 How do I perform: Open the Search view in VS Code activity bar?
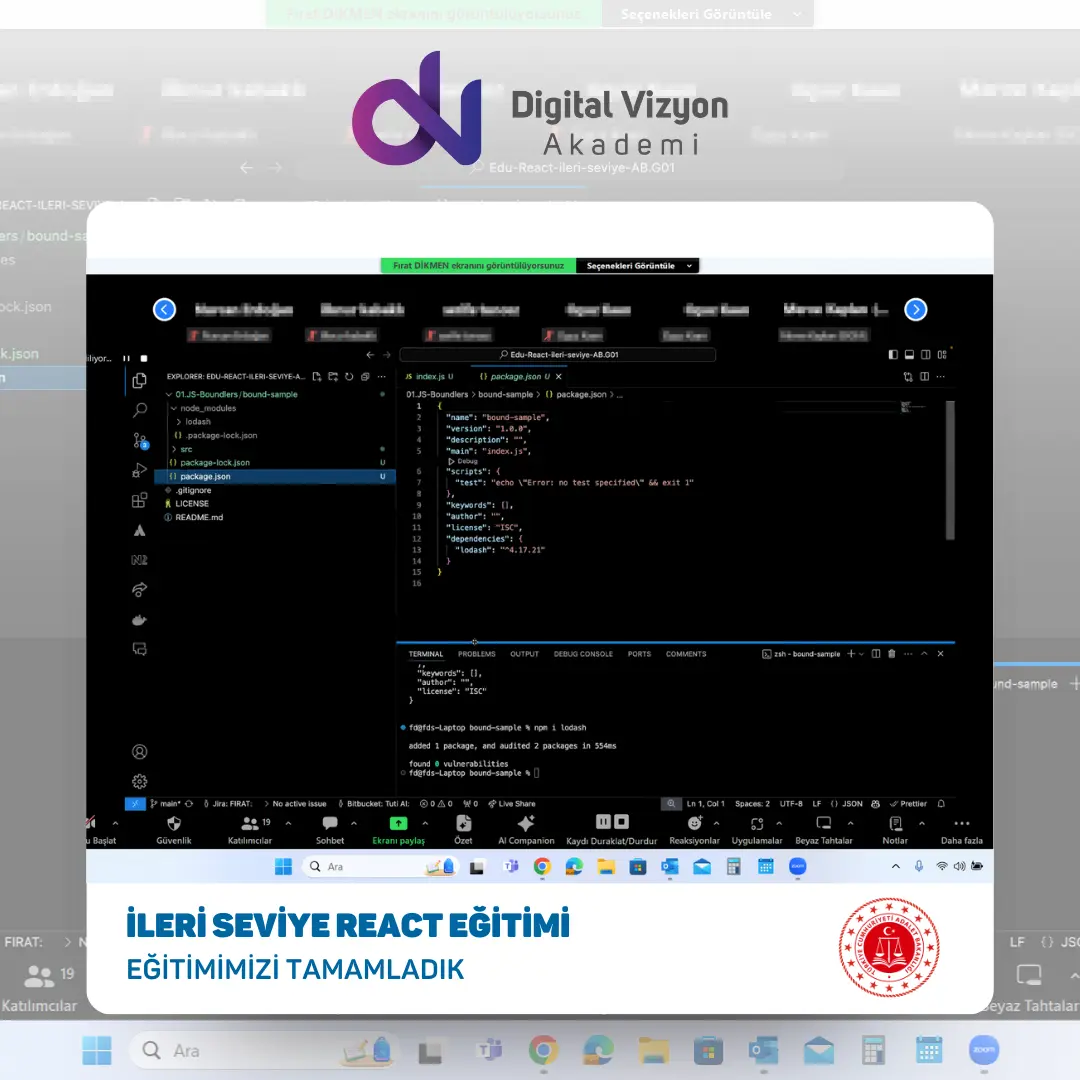[x=140, y=411]
